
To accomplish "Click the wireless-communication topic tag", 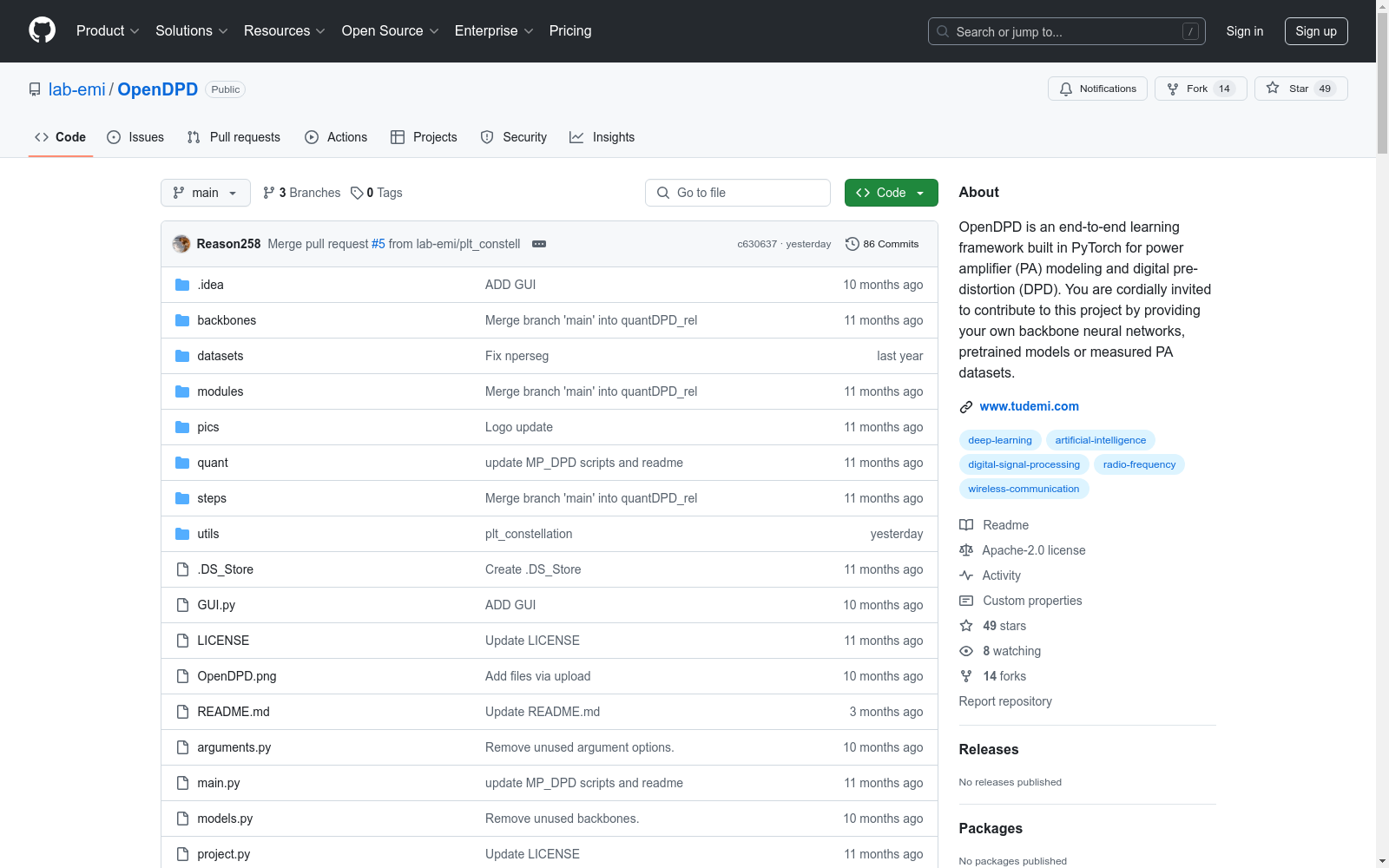I will 1024,489.
